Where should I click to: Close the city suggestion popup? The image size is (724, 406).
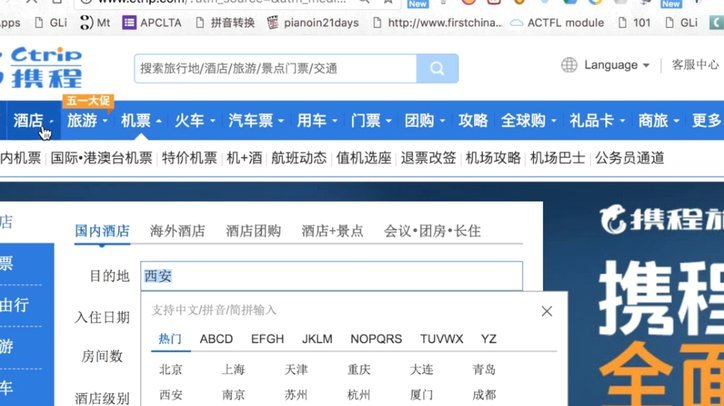click(x=547, y=311)
